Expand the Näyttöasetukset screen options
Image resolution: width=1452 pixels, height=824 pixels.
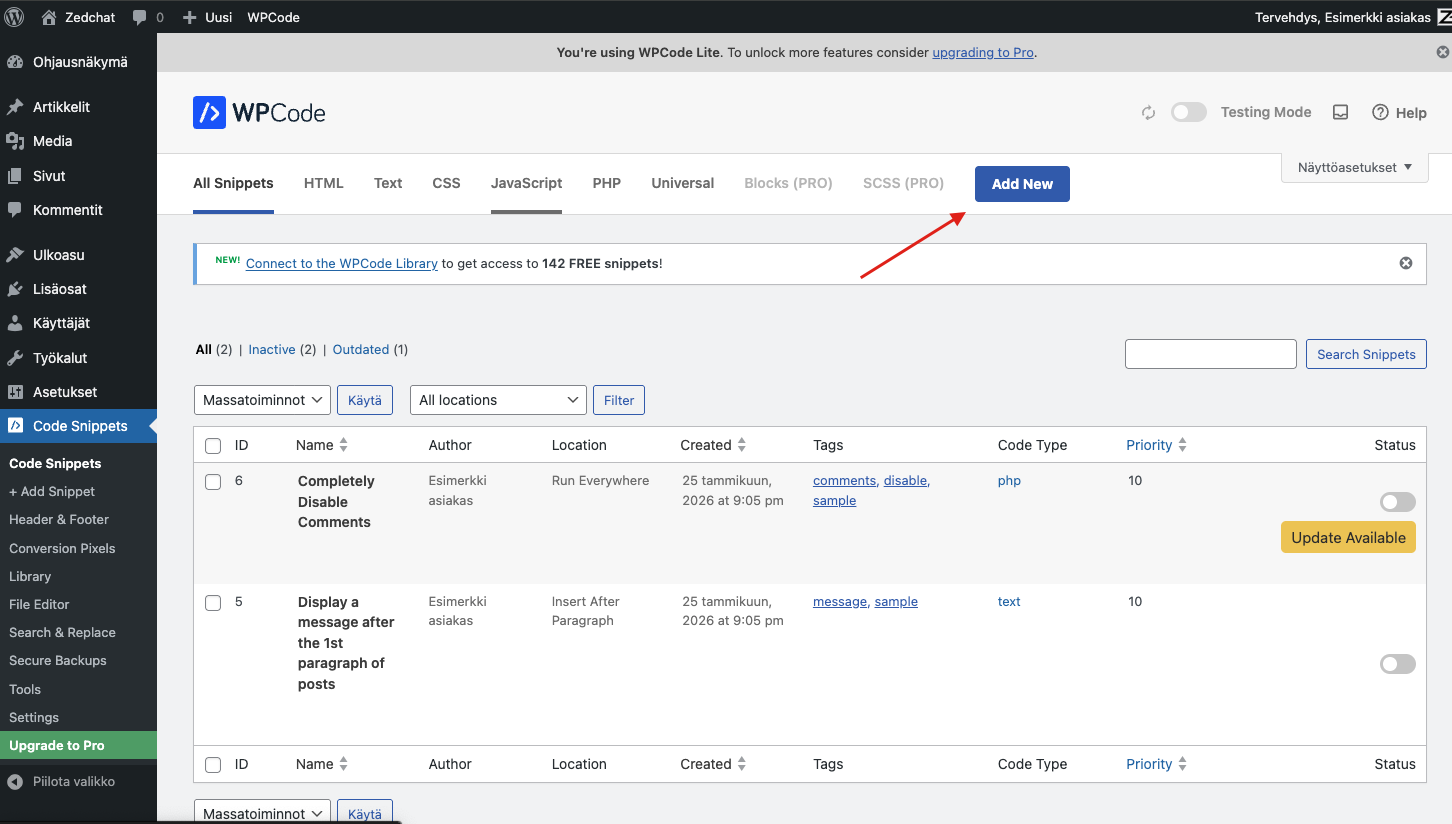[1354, 167]
